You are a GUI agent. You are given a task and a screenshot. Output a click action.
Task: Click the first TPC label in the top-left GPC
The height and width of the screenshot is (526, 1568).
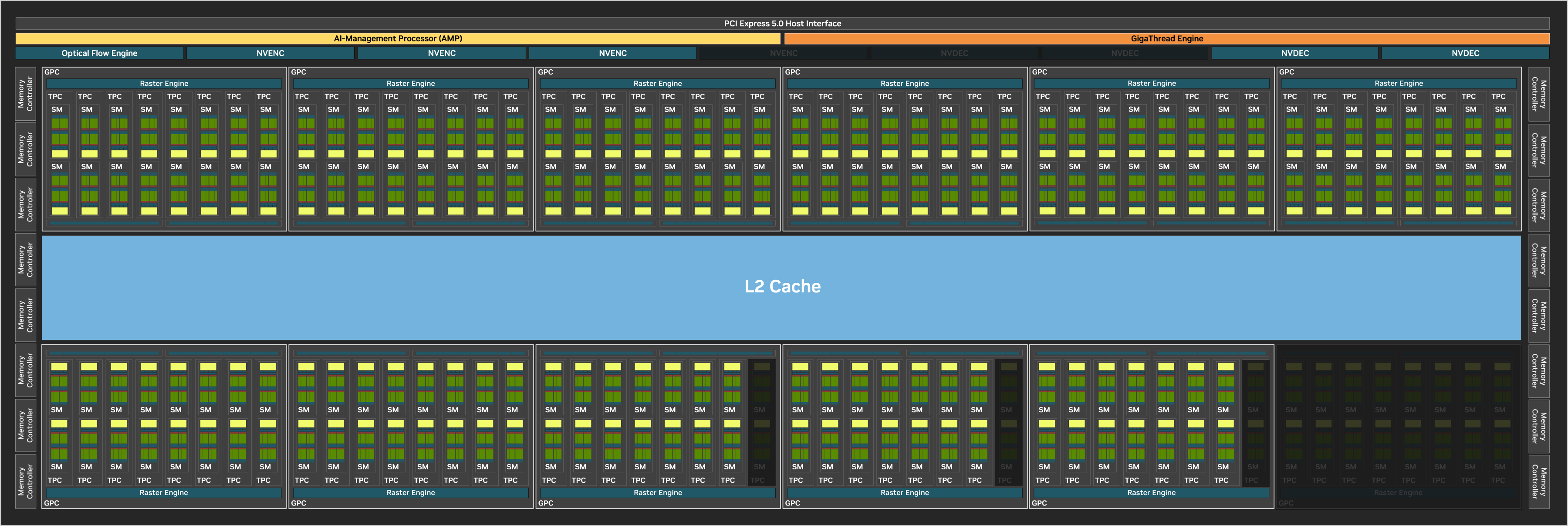[x=55, y=96]
